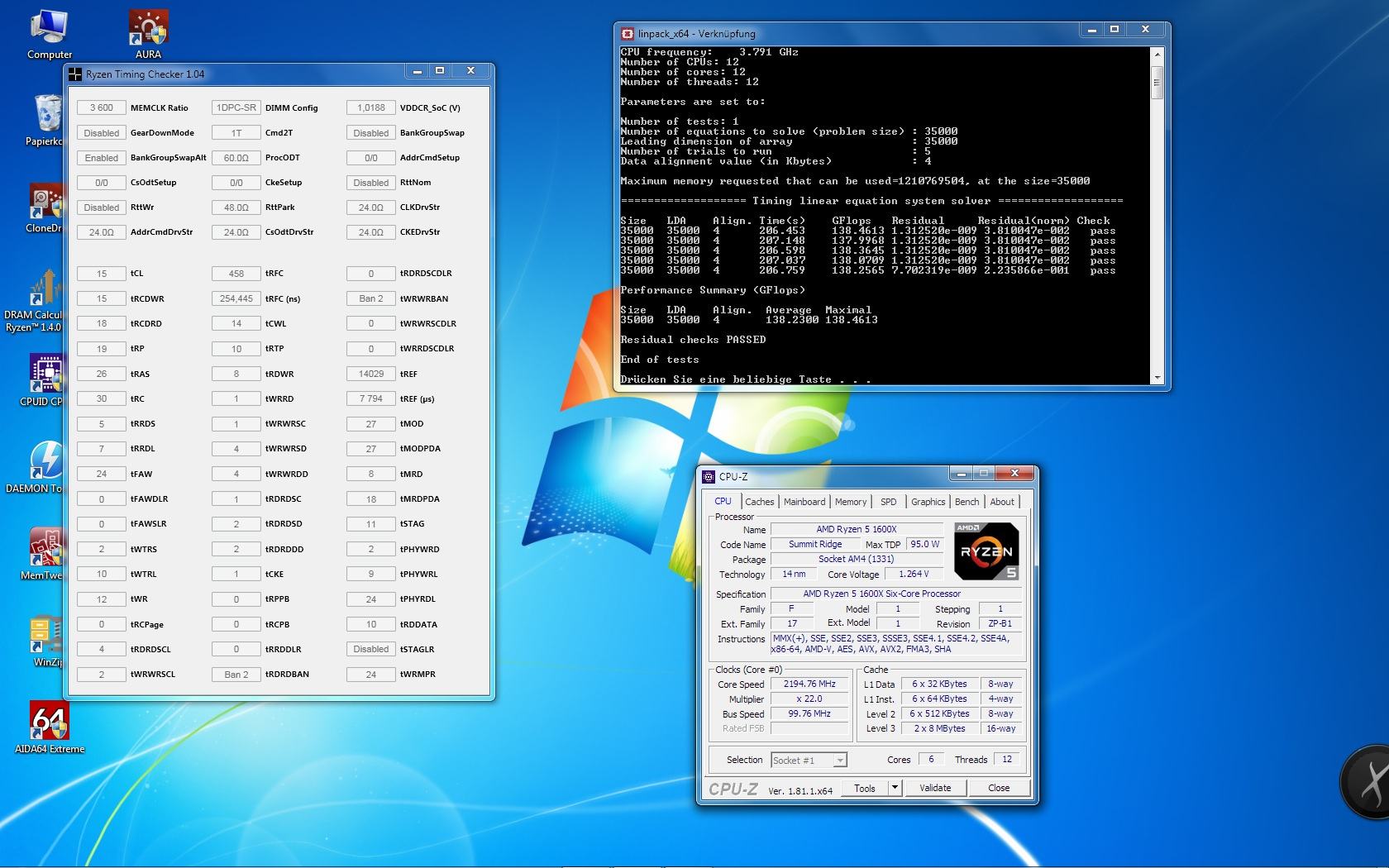Viewport: 1389px width, 868px height.
Task: Click the MEMCLK Ratio value 3 600
Action: tap(102, 107)
